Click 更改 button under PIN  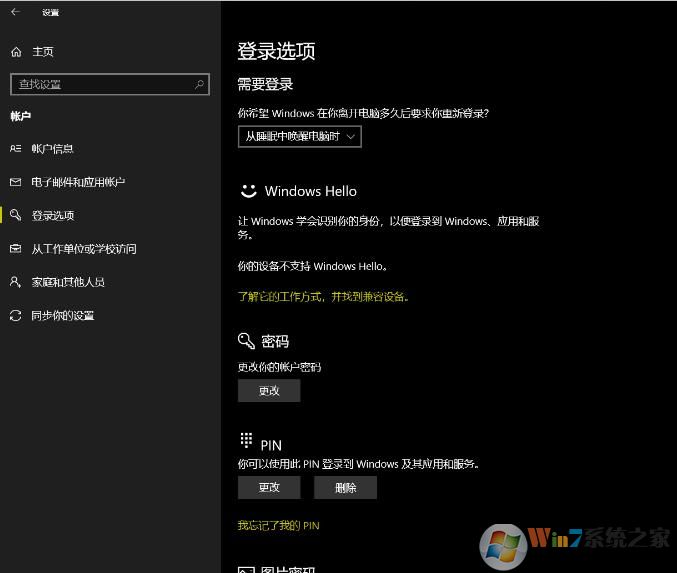[269, 488]
